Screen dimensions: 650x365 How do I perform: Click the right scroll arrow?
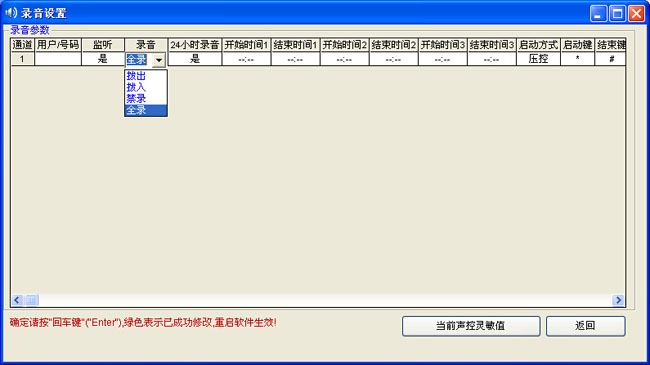(x=618, y=300)
